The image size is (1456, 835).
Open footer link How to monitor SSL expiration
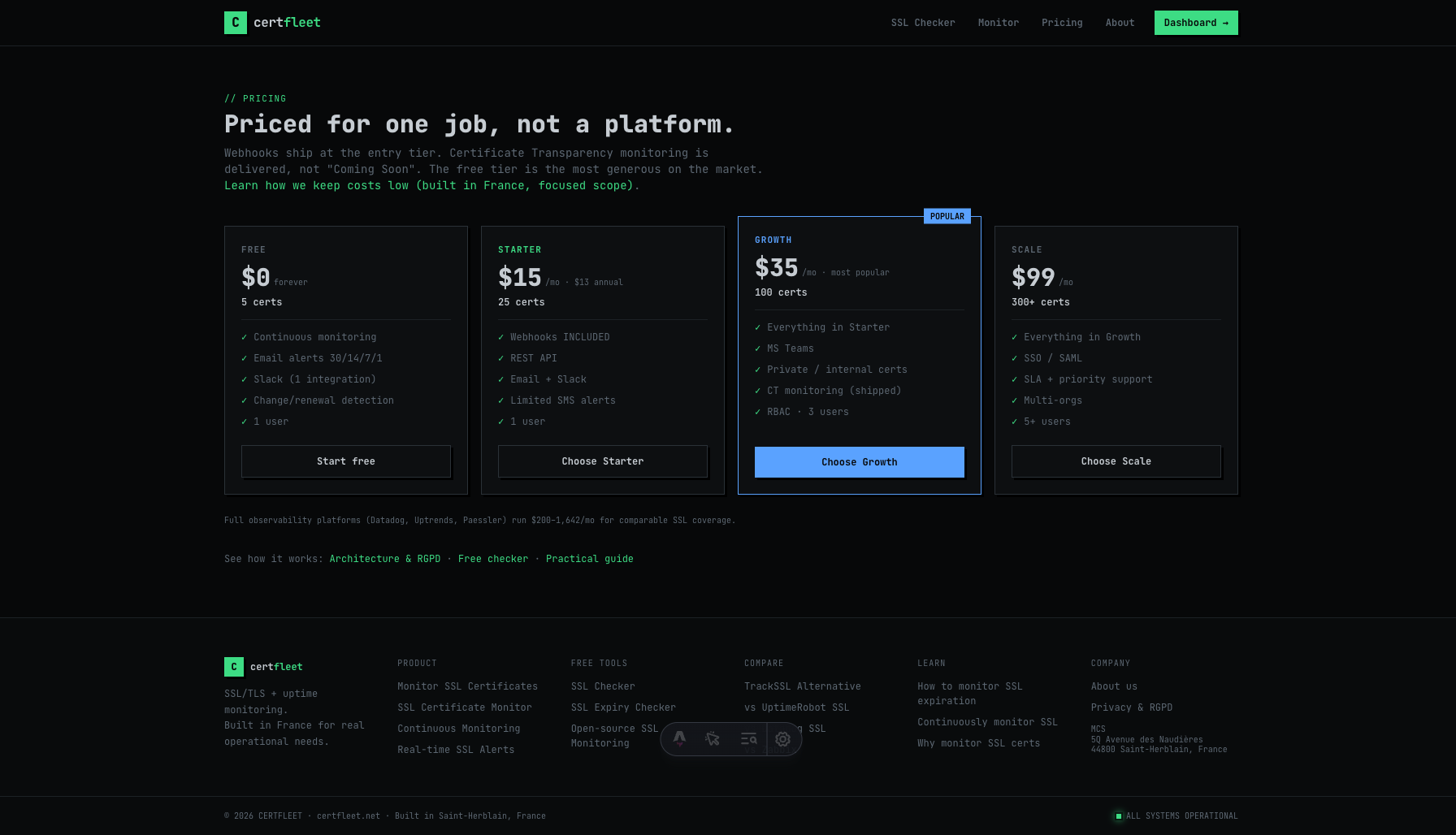(x=970, y=694)
